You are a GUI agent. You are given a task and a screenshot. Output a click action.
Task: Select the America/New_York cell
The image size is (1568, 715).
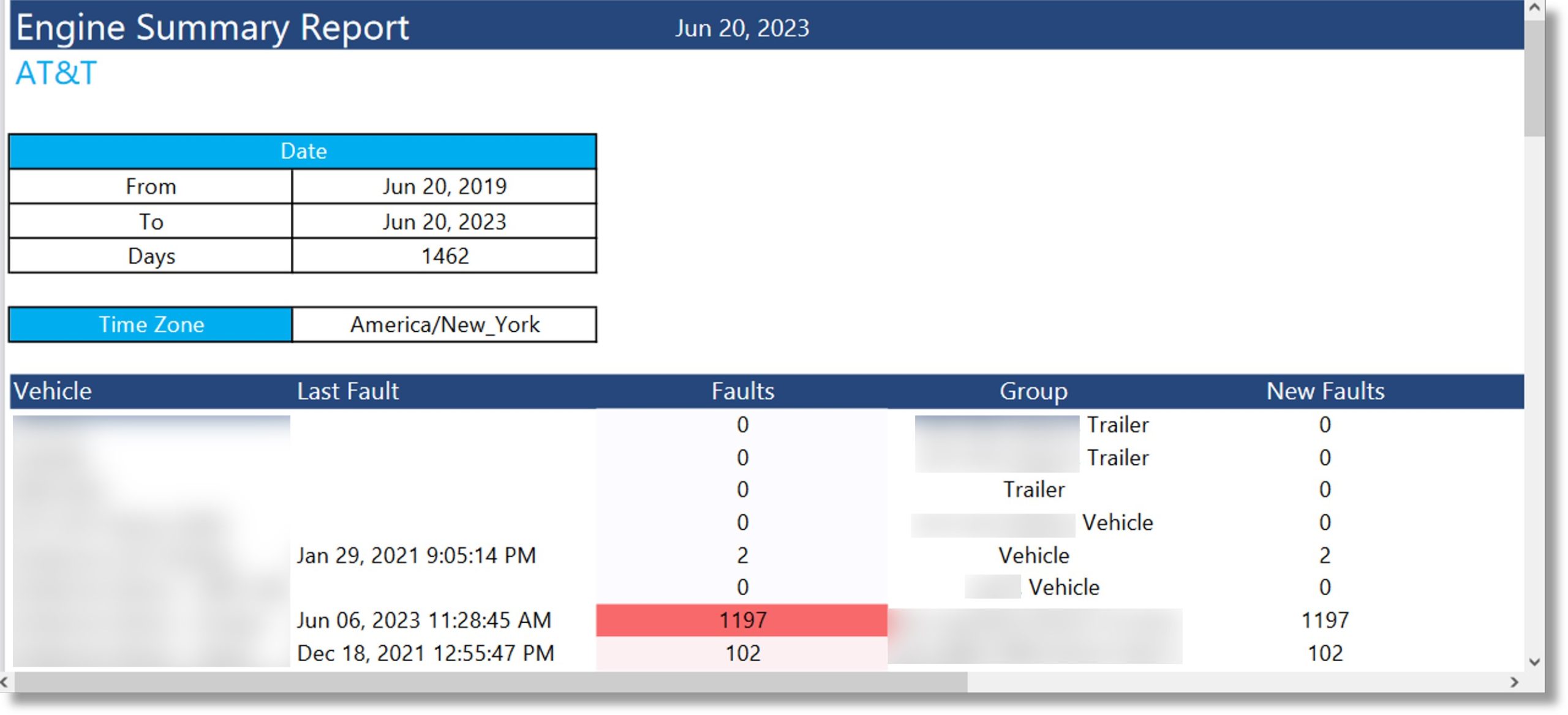point(445,324)
